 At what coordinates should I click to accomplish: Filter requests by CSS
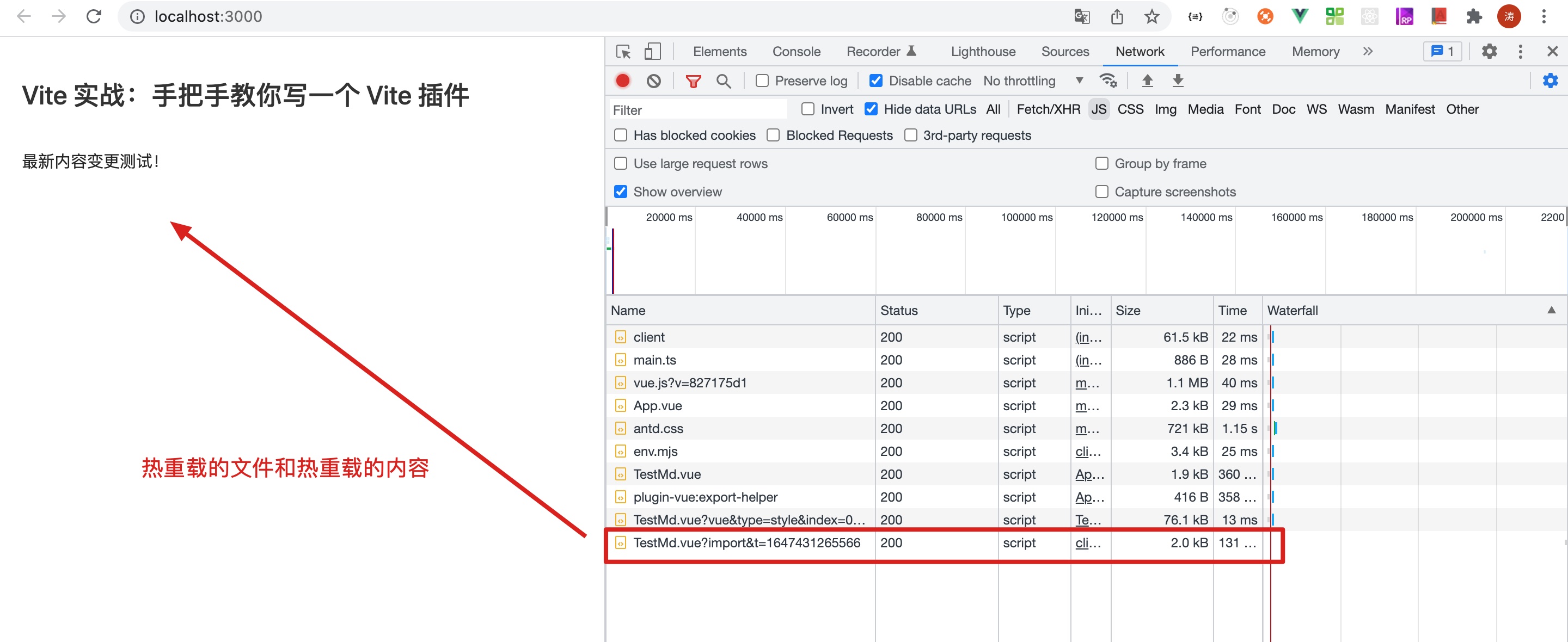(1130, 109)
